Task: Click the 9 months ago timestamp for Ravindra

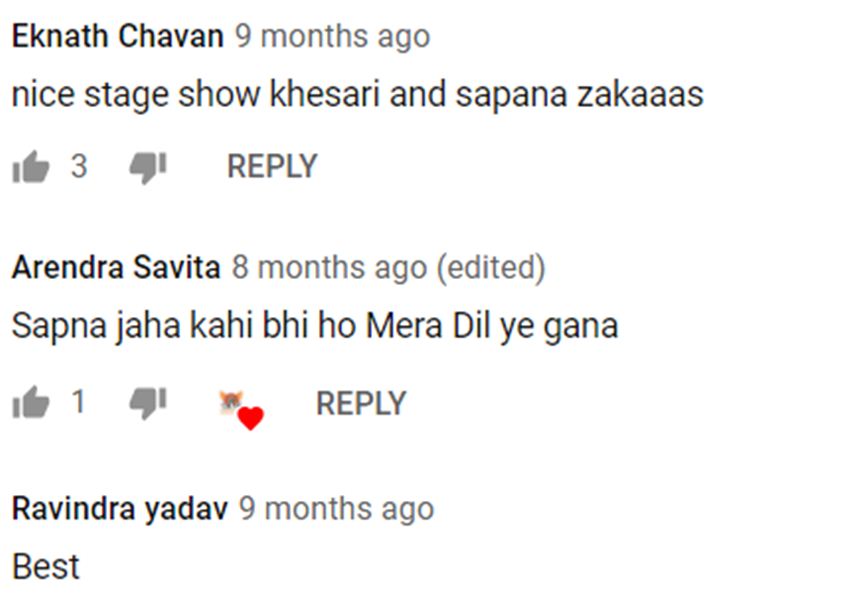Action: point(337,510)
